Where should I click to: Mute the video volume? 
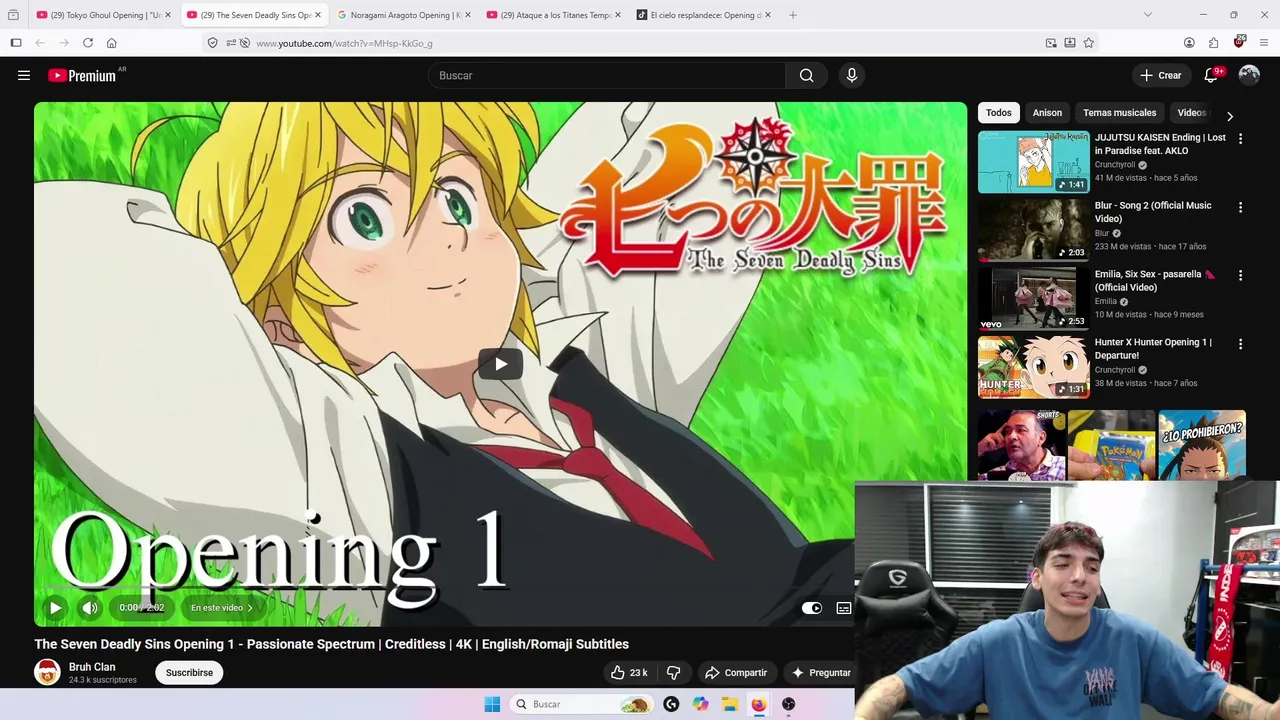pos(90,607)
